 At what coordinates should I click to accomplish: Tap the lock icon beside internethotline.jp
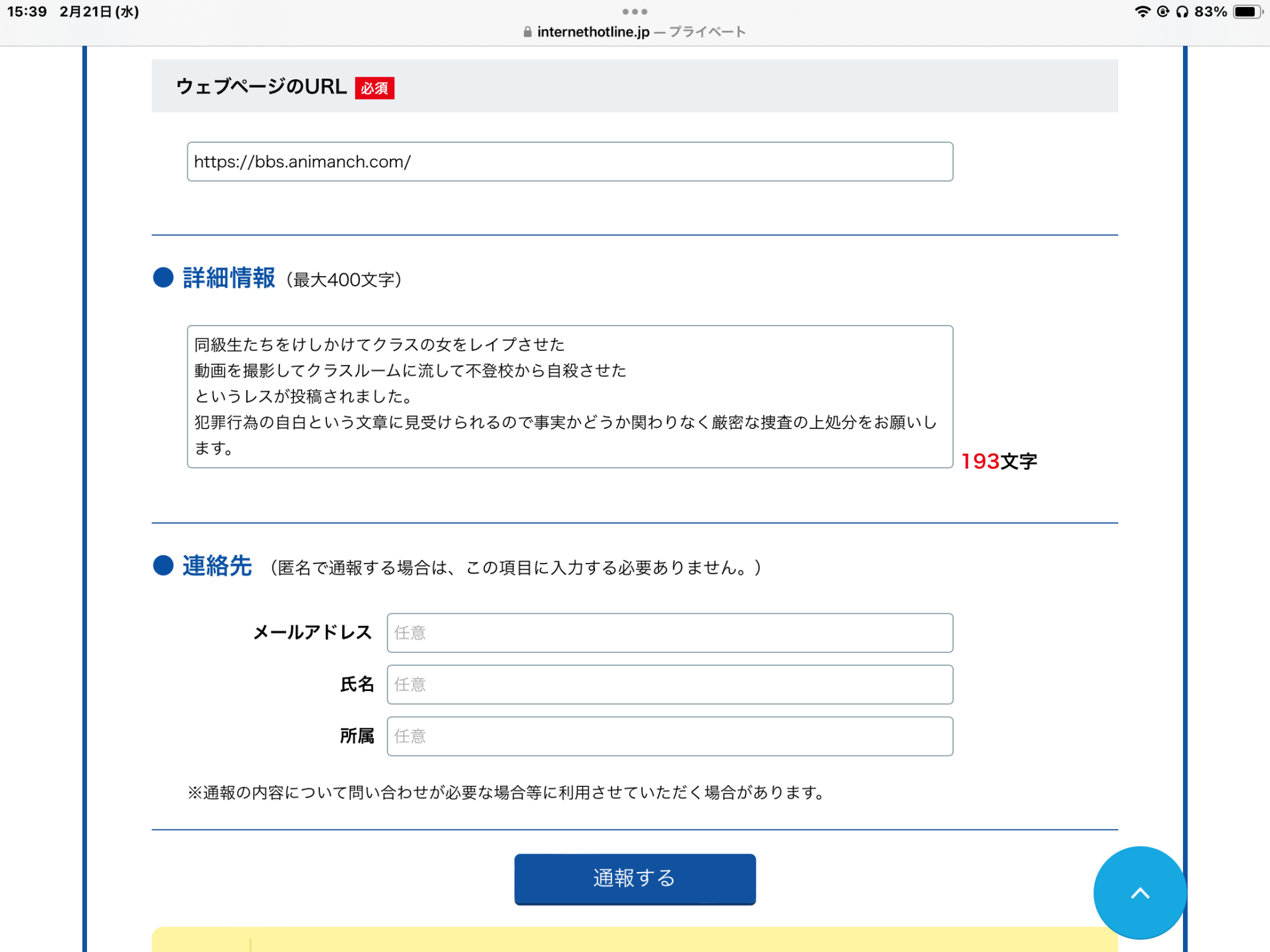pos(527,32)
